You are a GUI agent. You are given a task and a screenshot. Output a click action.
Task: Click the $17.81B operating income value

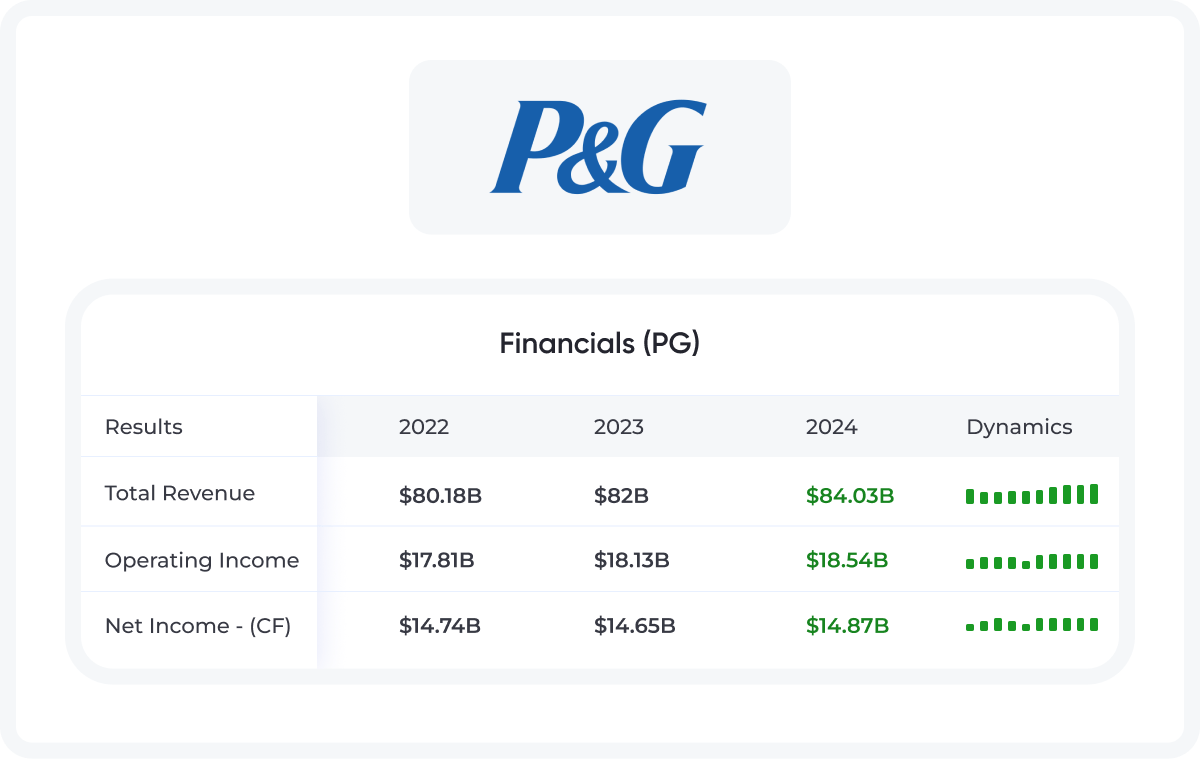pos(437,560)
